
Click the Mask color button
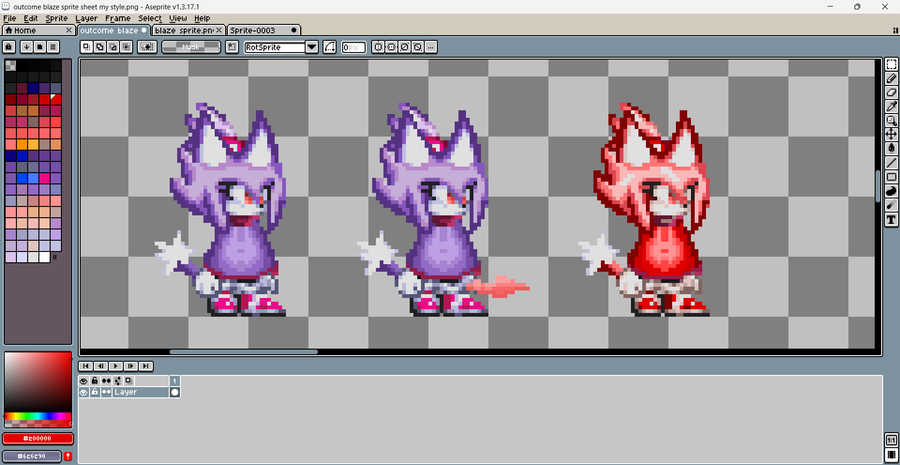[x=191, y=47]
